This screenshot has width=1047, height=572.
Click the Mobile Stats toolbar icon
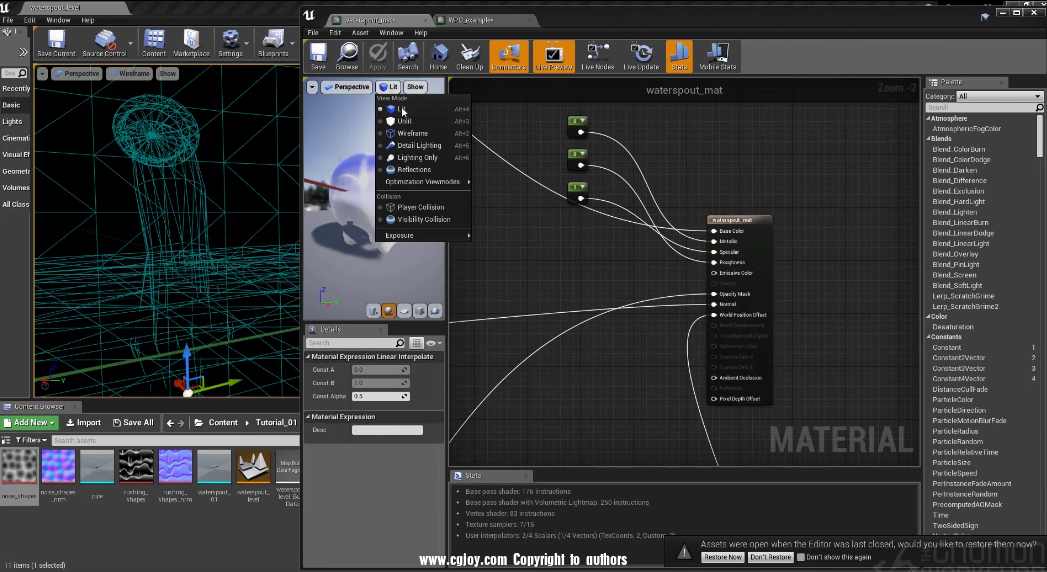(715, 56)
